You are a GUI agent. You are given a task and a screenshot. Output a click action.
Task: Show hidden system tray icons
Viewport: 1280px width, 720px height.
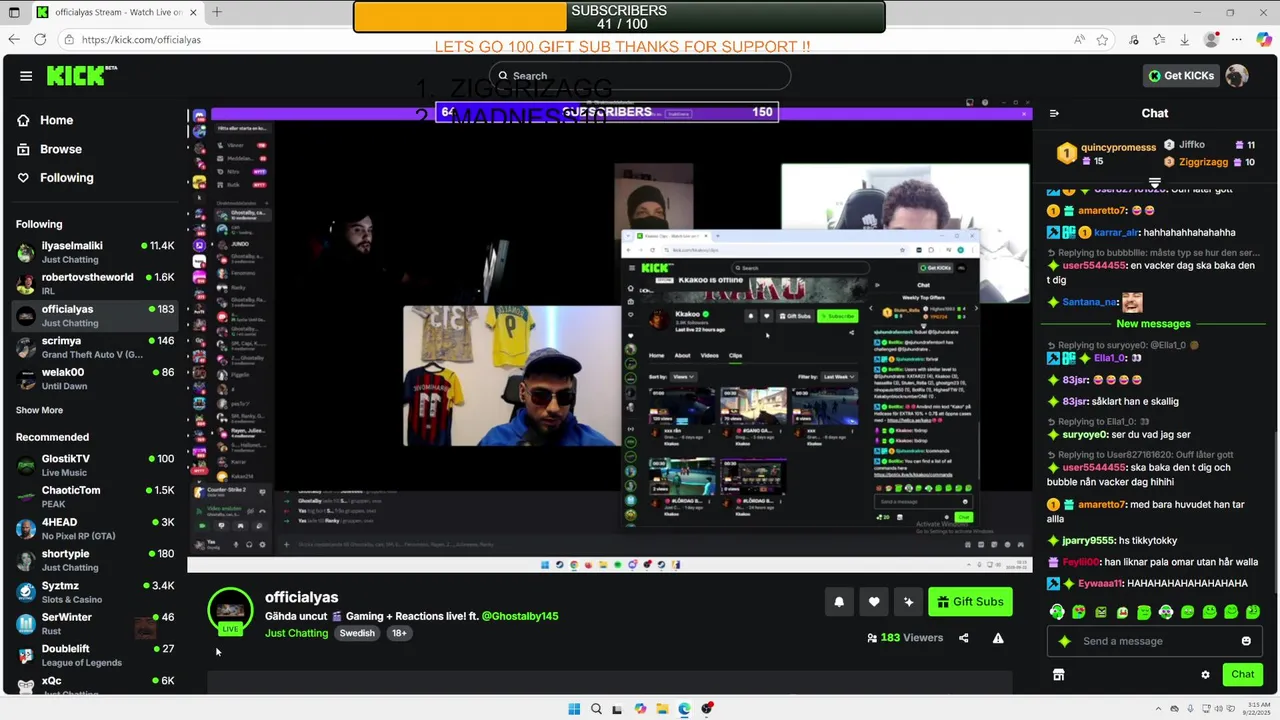coord(1159,709)
